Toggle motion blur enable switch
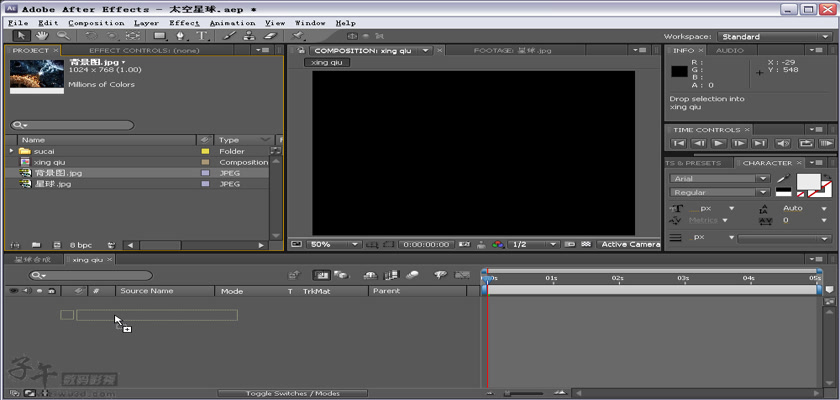 (412, 275)
